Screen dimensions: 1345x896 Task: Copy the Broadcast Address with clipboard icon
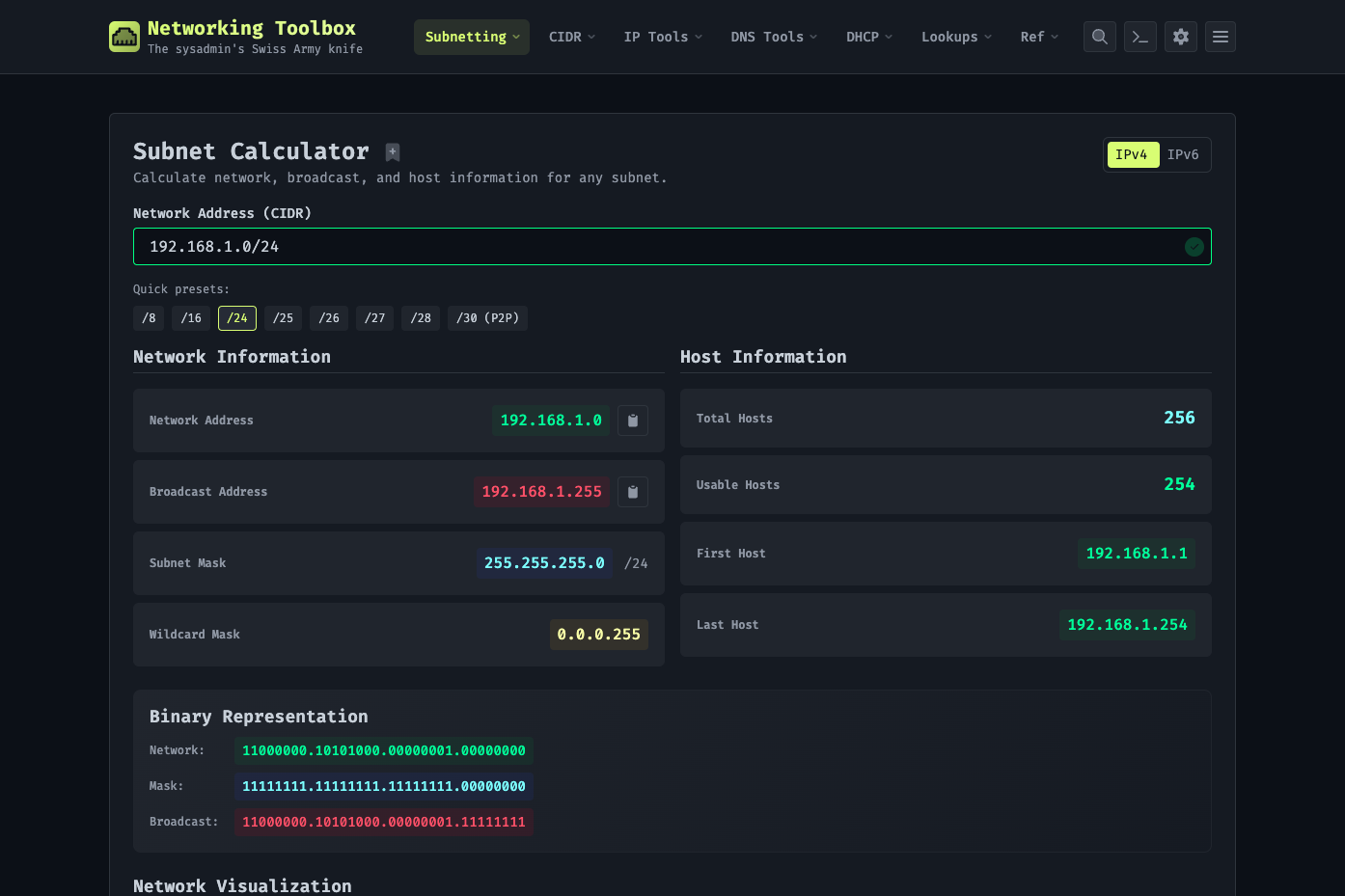pos(633,492)
